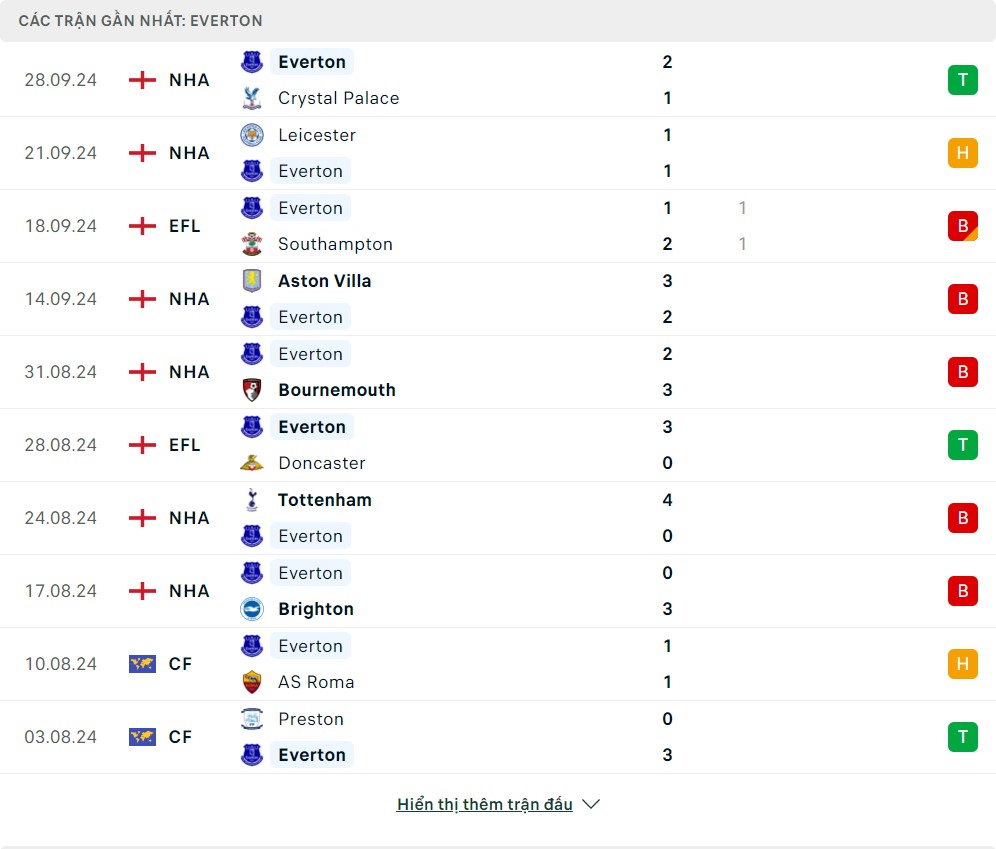Click the Aston Villa club crest
This screenshot has height=849, width=996.
tap(252, 281)
